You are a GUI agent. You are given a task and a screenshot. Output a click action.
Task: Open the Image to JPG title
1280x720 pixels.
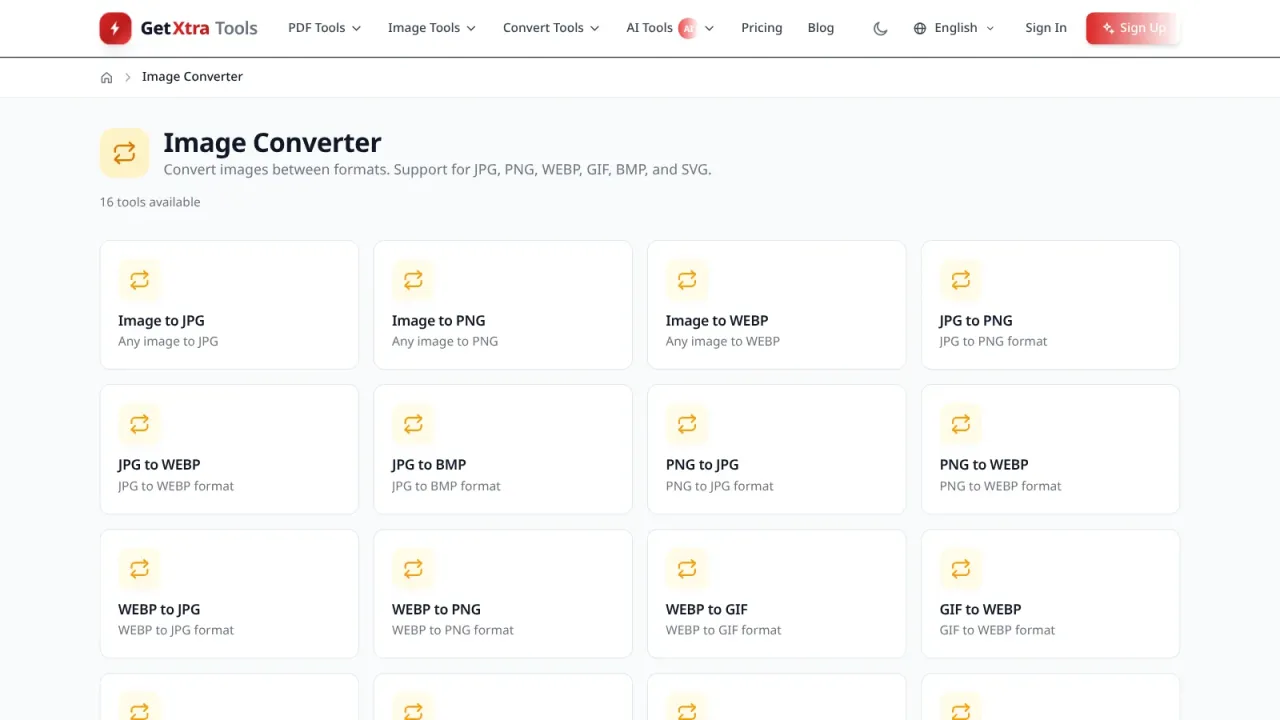(161, 321)
